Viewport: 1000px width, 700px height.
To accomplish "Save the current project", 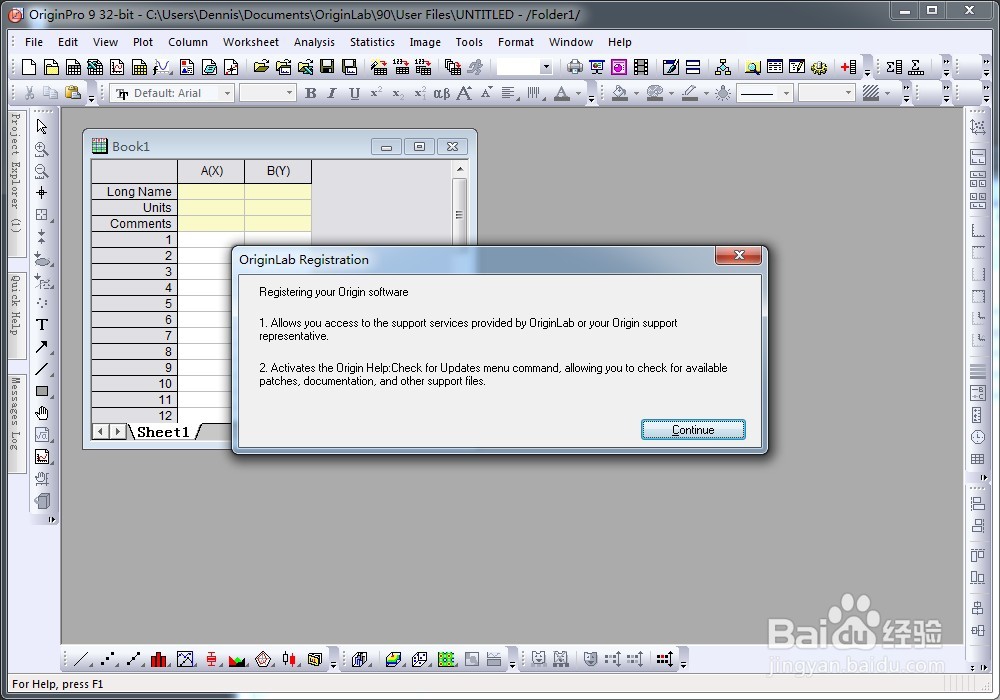I will point(328,68).
